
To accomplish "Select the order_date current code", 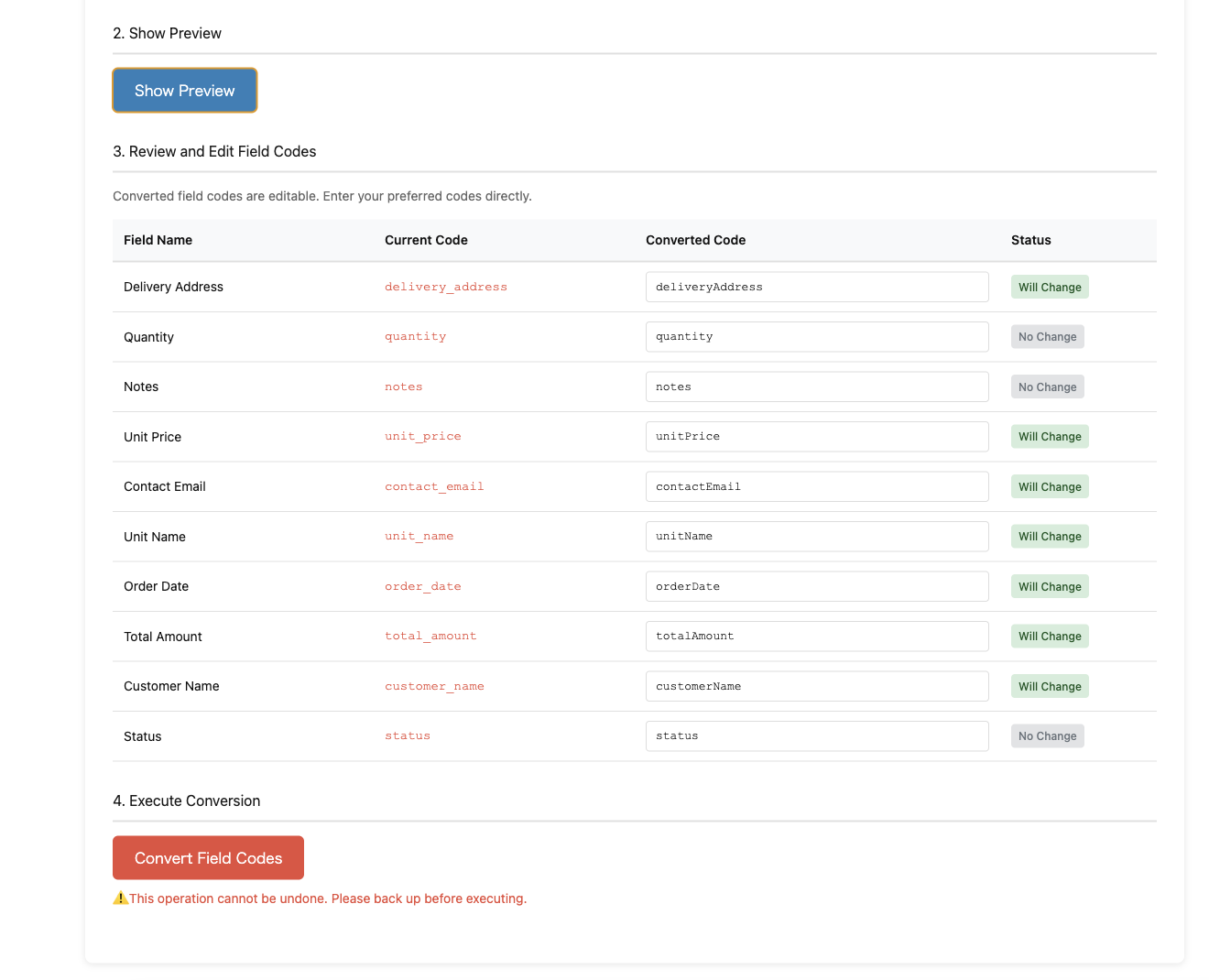I will point(423,586).
